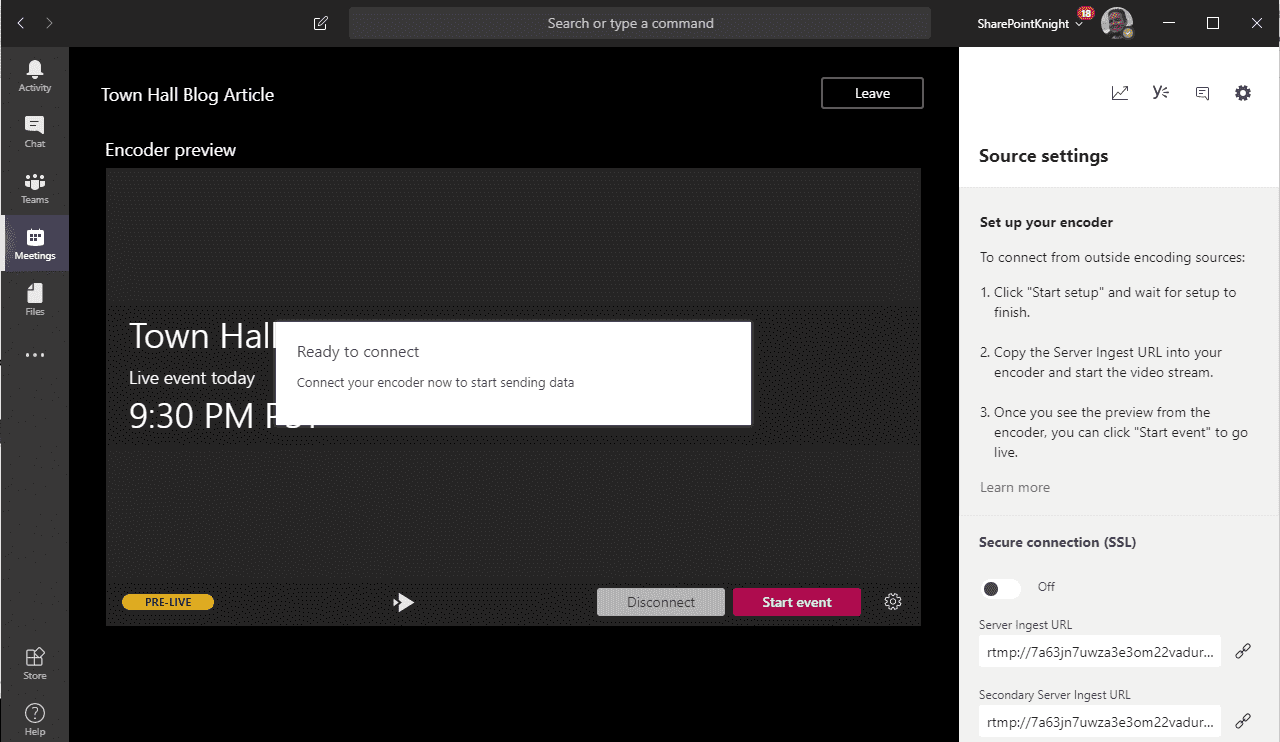Expand the SharePointKnight account dropdown
The width and height of the screenshot is (1280, 742).
[1031, 24]
